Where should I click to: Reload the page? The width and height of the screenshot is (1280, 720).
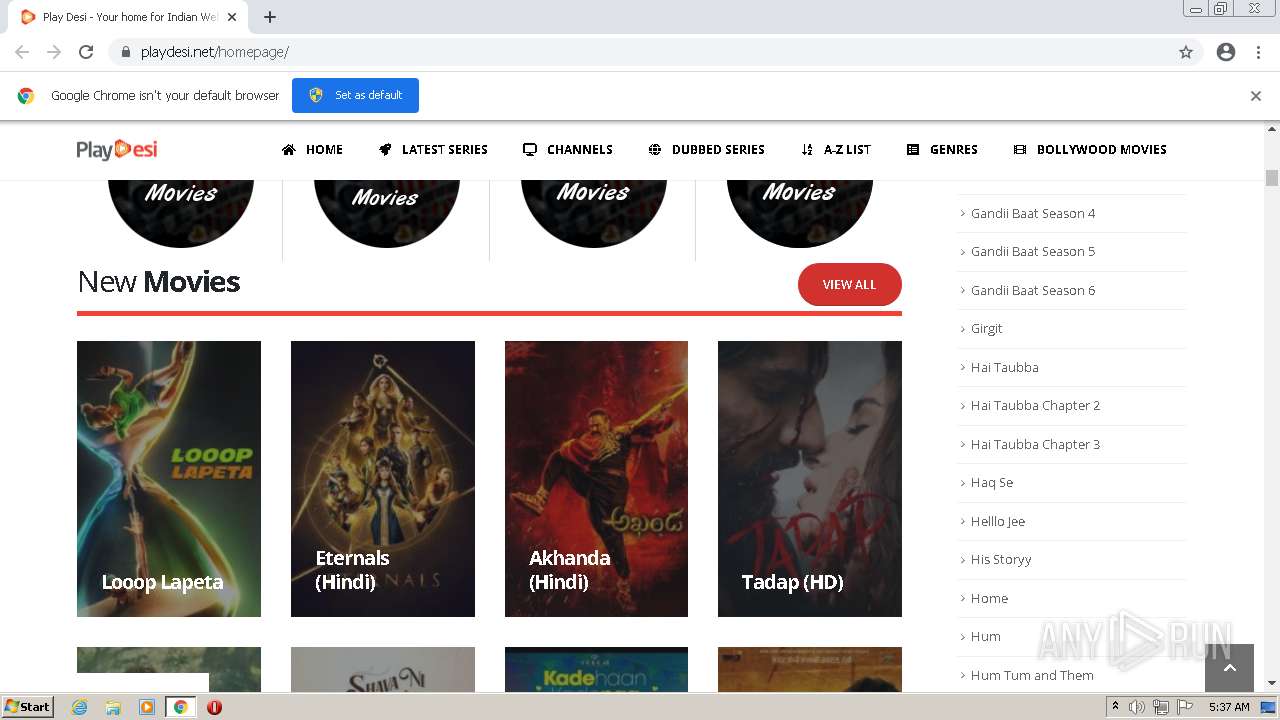[x=86, y=52]
